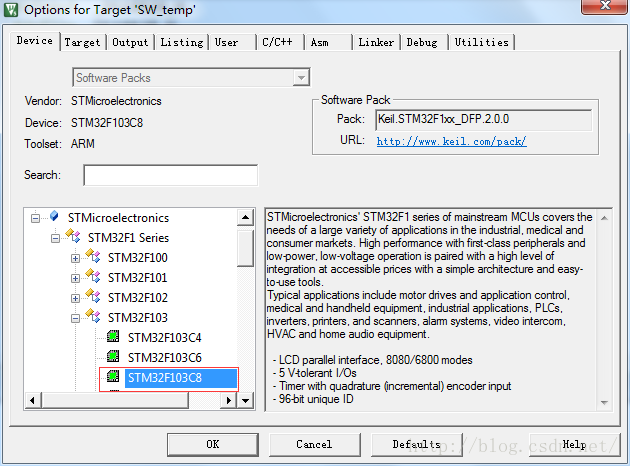The image size is (630, 466).
Task: Click device tree scroll down arrow
Action: 245,401
